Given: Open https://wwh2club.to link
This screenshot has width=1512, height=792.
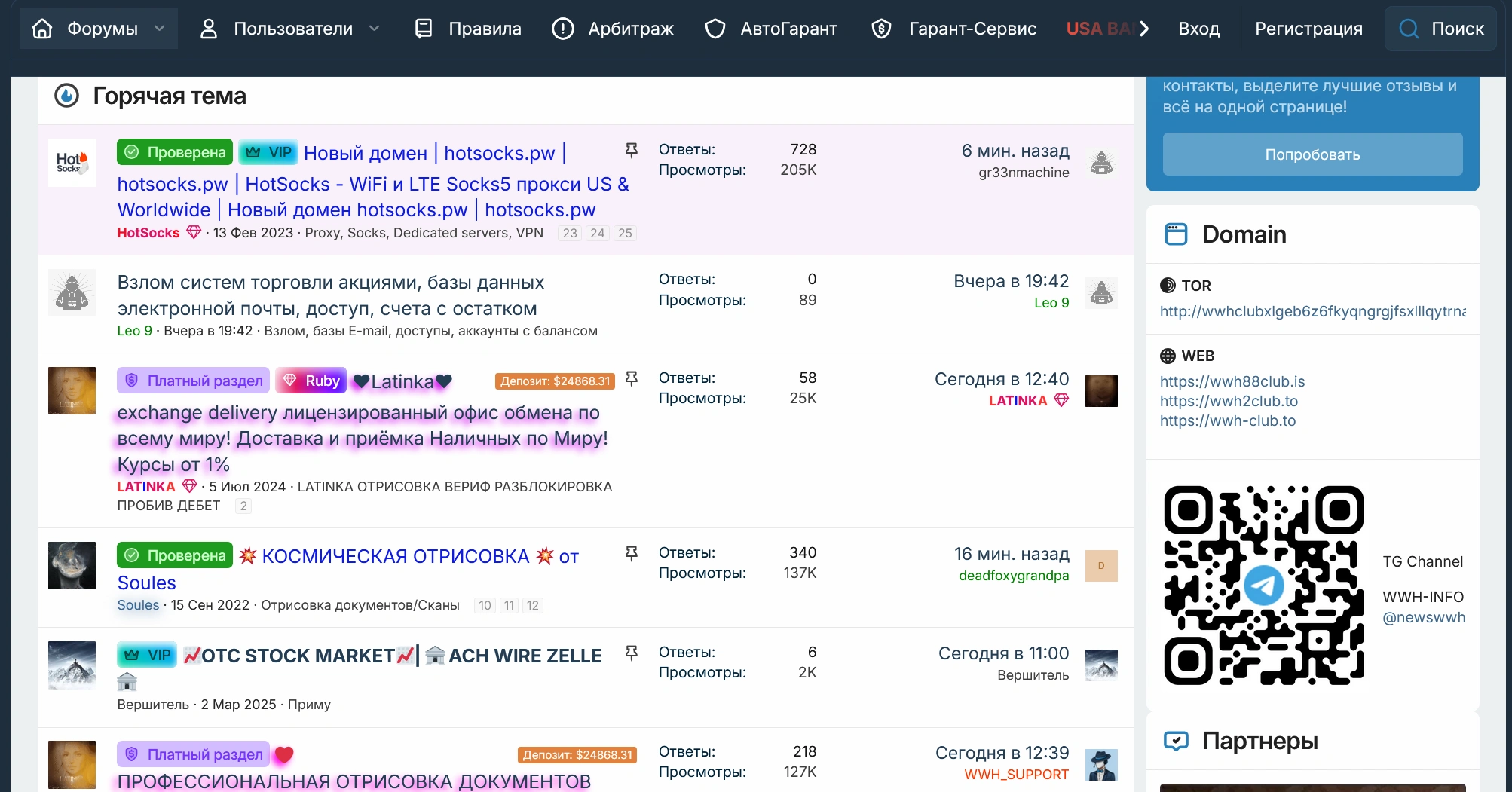Looking at the screenshot, I should point(1229,401).
